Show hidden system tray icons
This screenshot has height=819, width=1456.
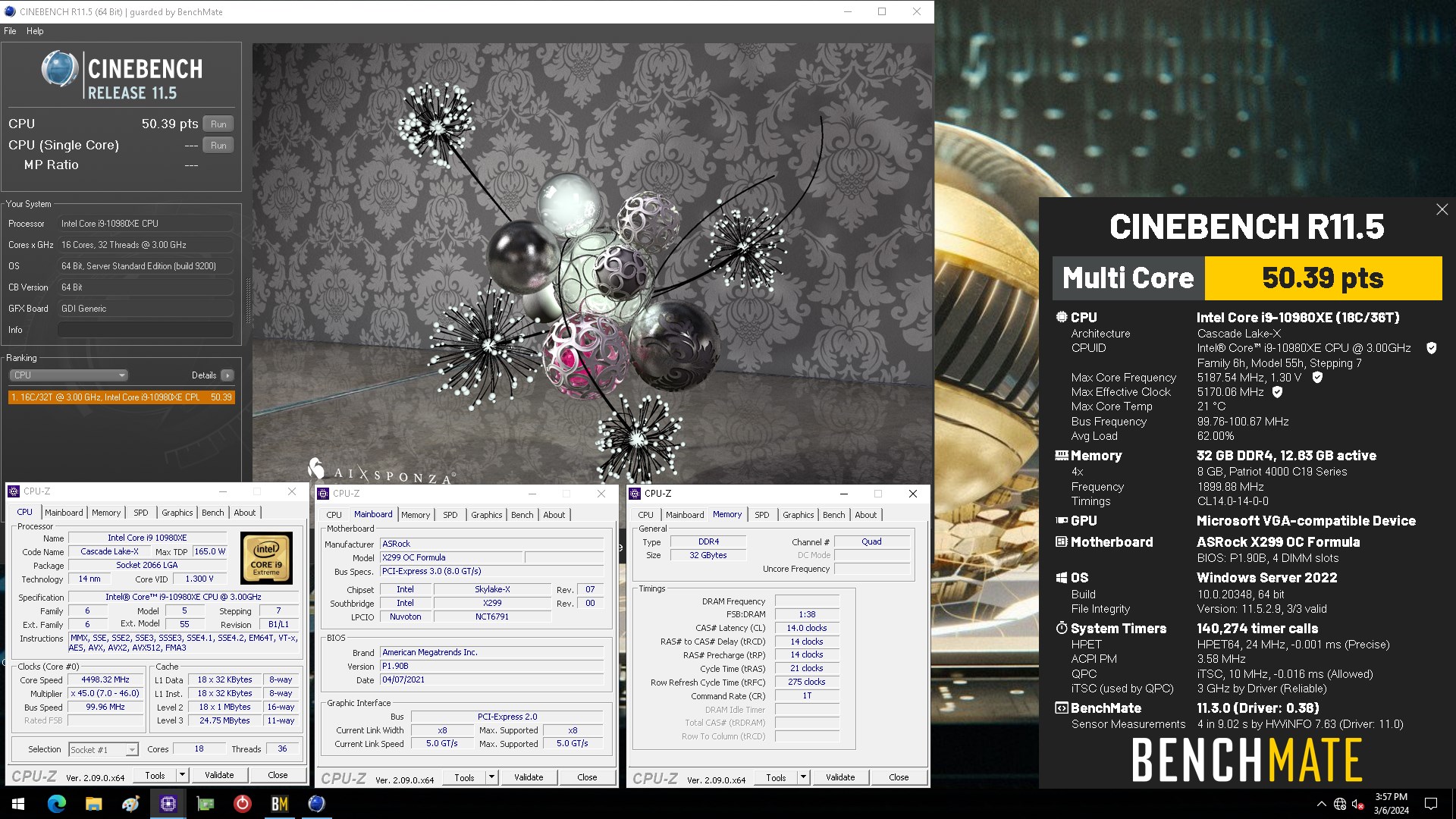(1321, 804)
